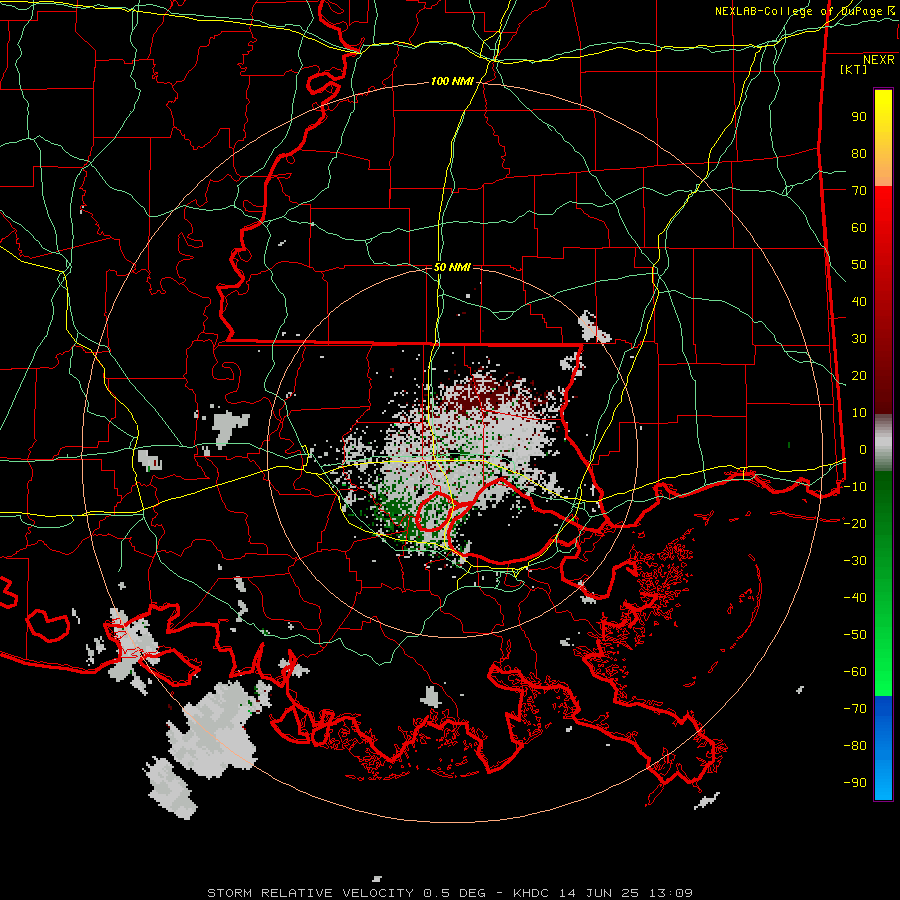The image size is (900, 900).
Task: Click the 30 value on velocity scale
Action: click(859, 339)
